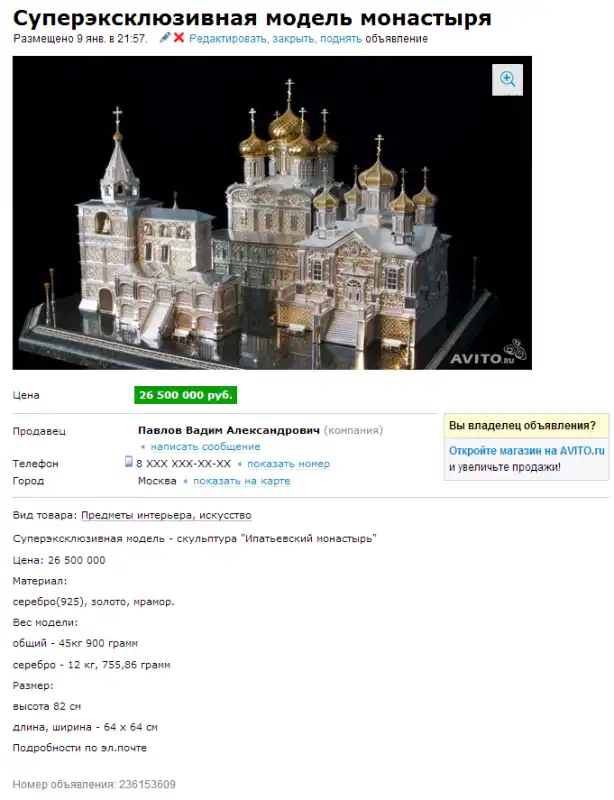Click "поднять" to raise the ad

341,39
